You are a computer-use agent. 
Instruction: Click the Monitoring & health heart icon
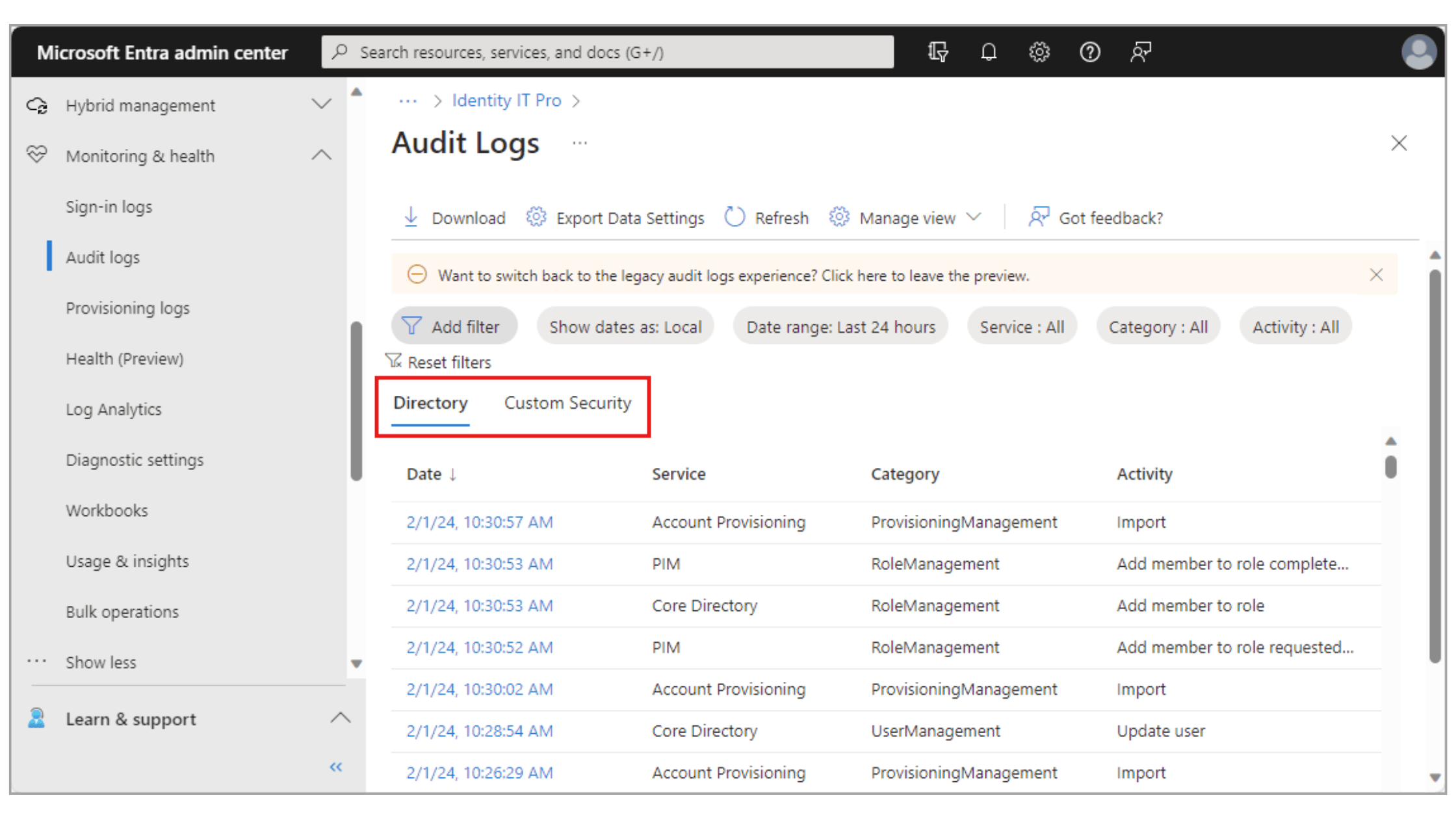coord(37,155)
